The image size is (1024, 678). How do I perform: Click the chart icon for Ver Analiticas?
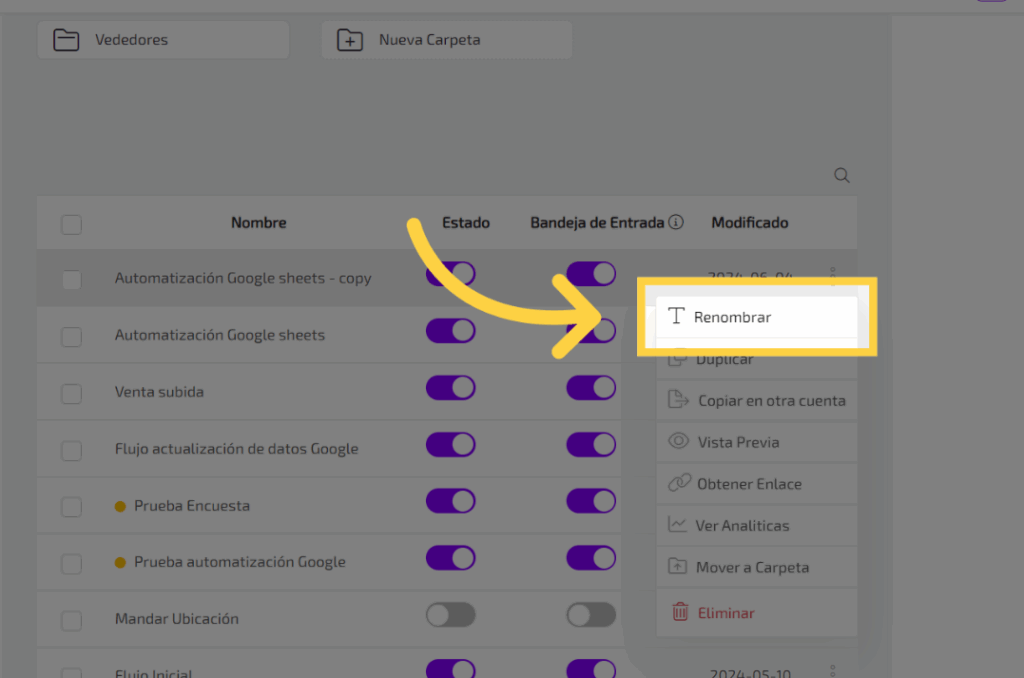tap(678, 525)
